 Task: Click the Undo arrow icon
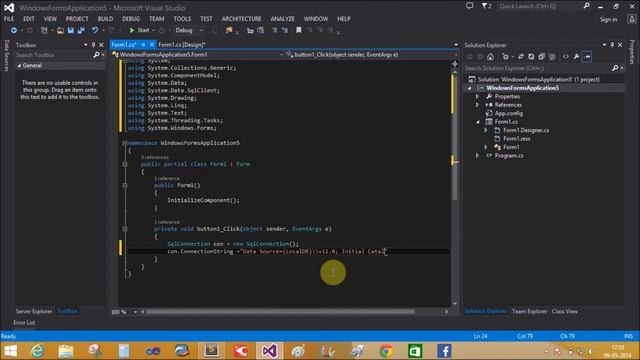tap(95, 30)
